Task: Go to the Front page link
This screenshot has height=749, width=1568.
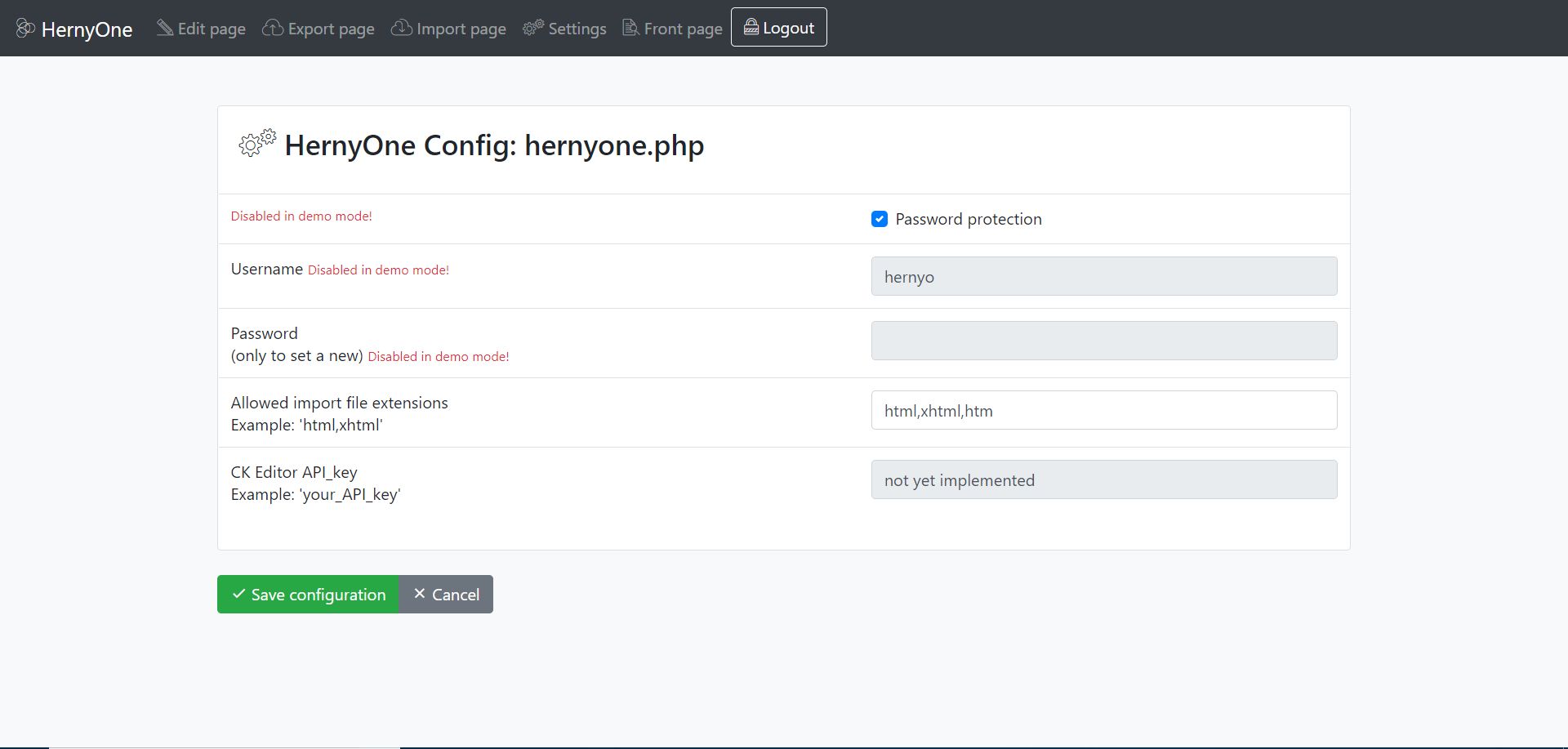Action: click(x=672, y=29)
